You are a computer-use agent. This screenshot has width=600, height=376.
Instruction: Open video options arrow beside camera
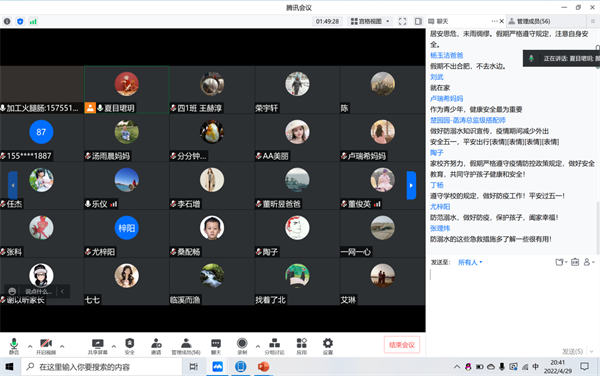62,346
